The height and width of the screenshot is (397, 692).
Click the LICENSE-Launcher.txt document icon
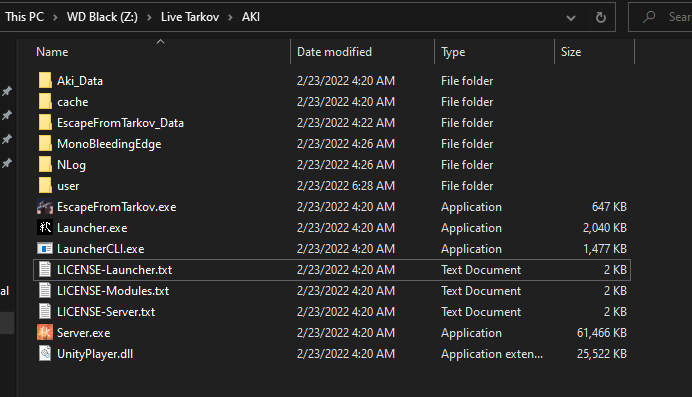coord(45,270)
